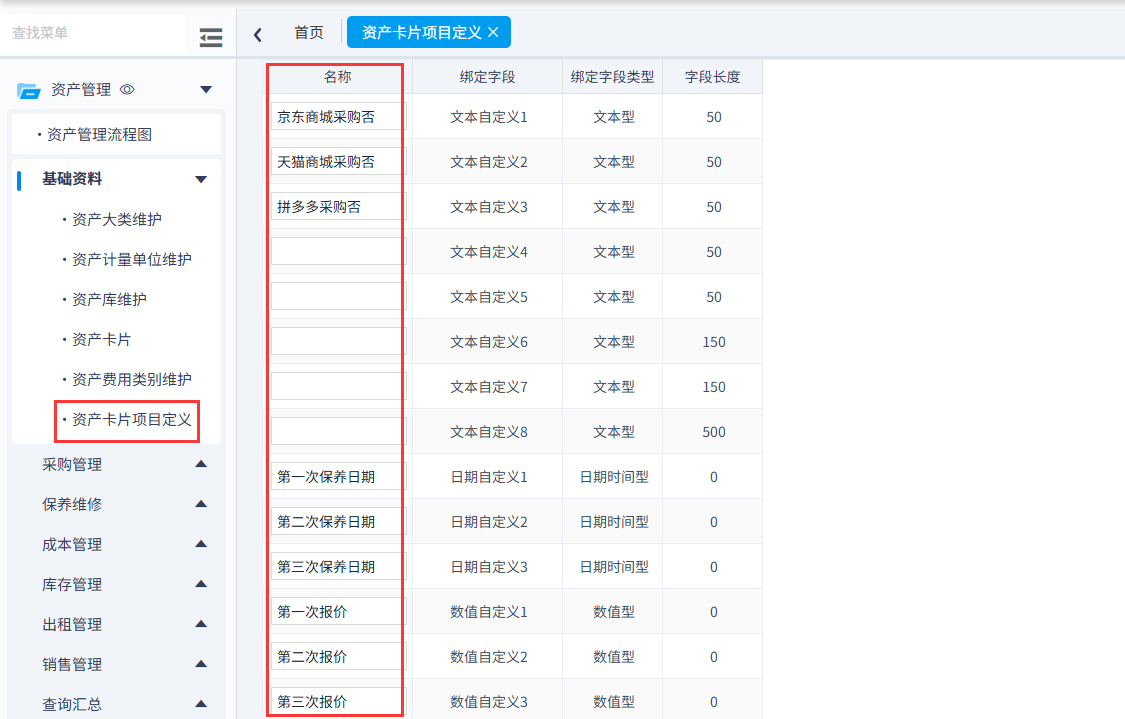Click the 绑定字段 column header

tap(488, 77)
